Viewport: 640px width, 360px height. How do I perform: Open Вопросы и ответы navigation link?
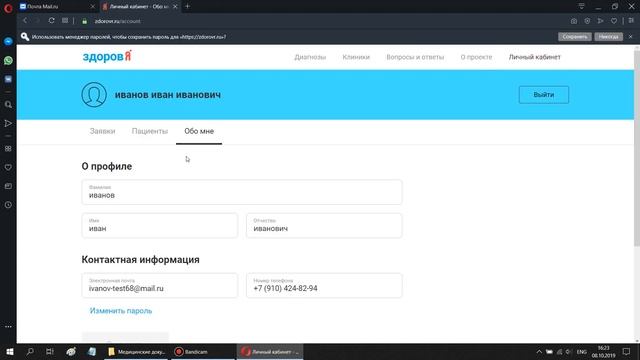[415, 57]
